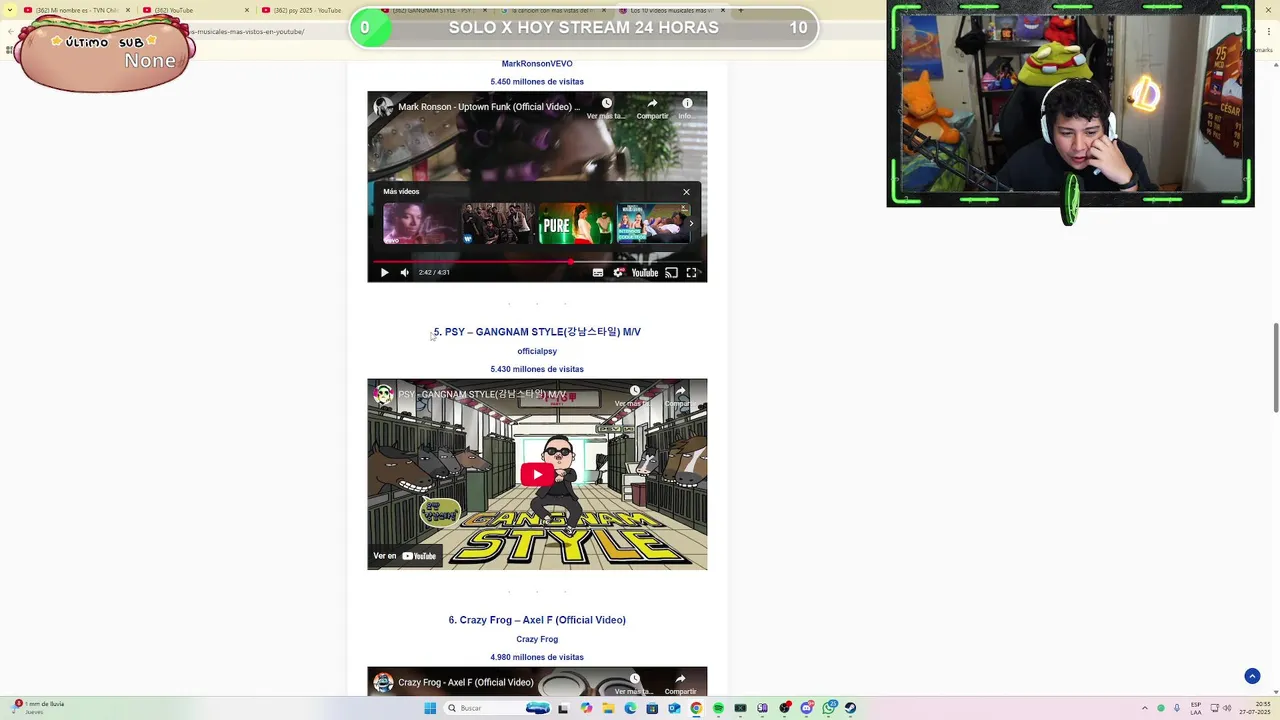Click the scroll-to-top round button
Image resolution: width=1280 pixels, height=720 pixels.
[x=1252, y=676]
